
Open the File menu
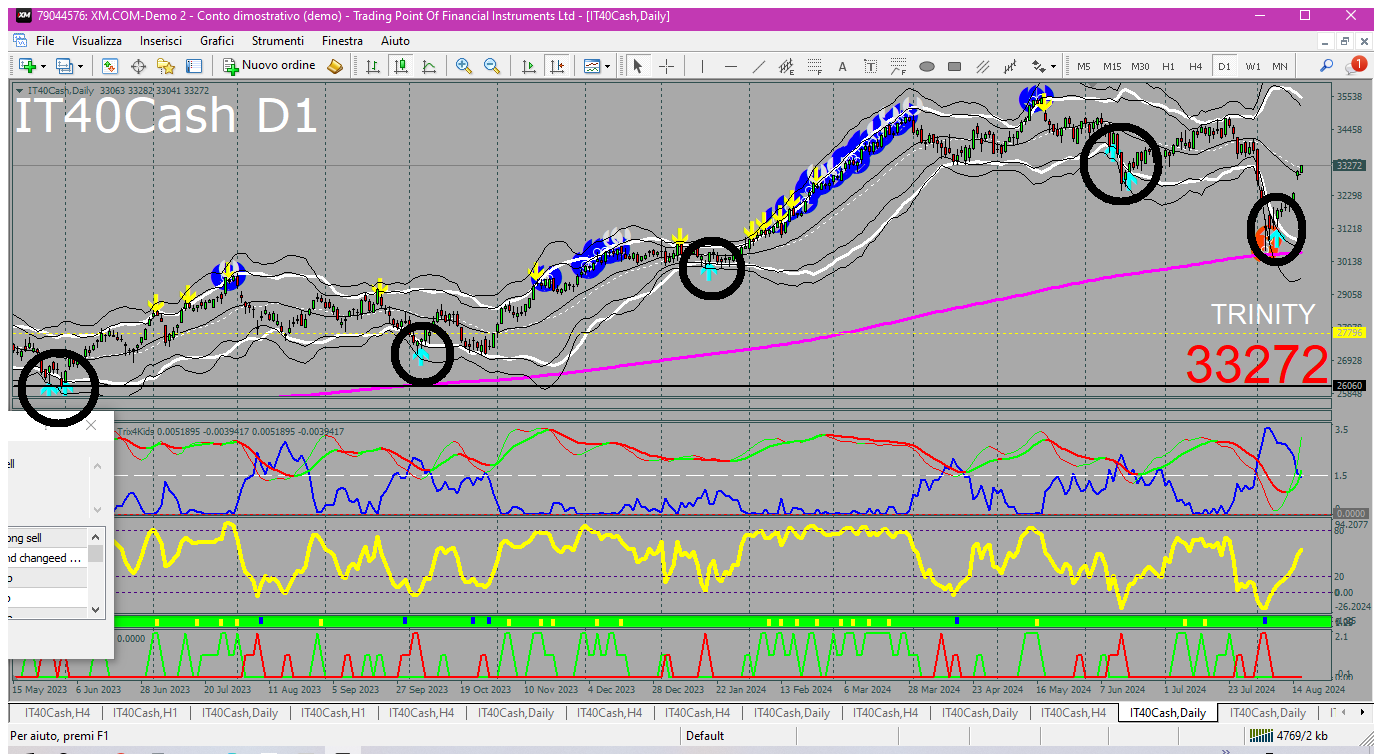(x=45, y=41)
